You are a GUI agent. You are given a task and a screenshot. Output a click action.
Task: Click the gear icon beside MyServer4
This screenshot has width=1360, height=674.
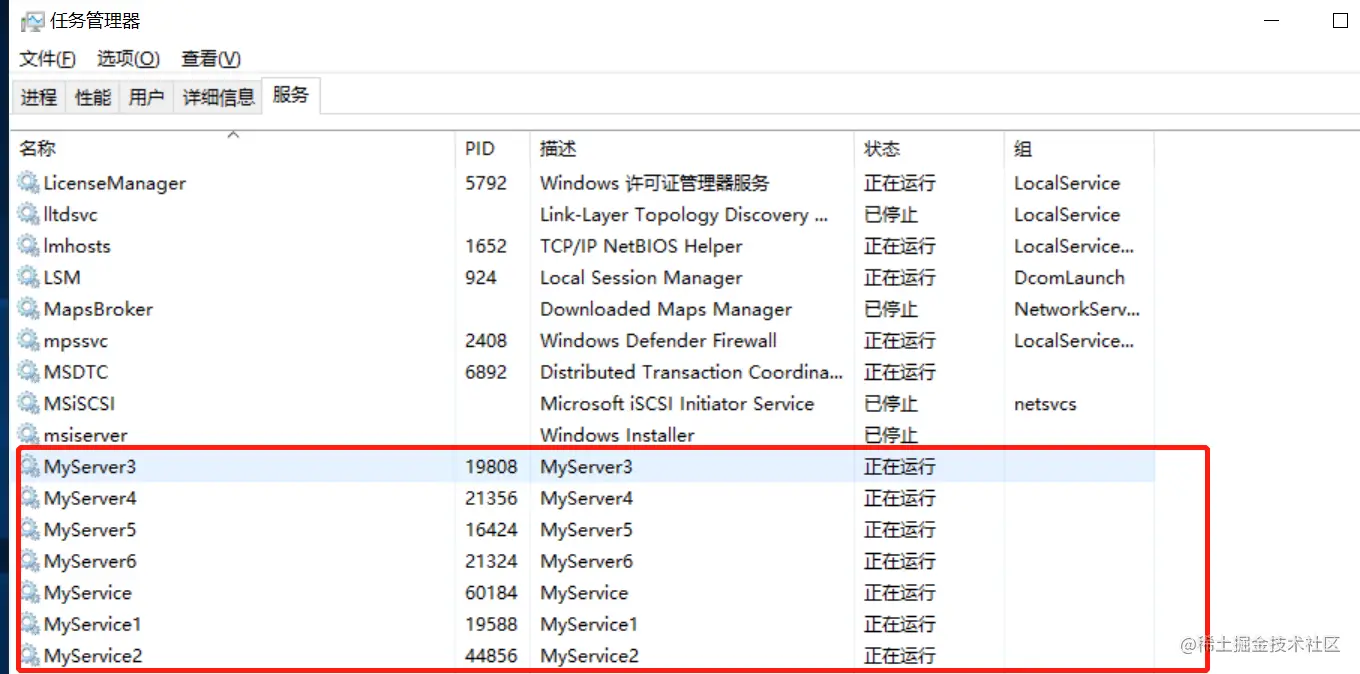click(28, 498)
